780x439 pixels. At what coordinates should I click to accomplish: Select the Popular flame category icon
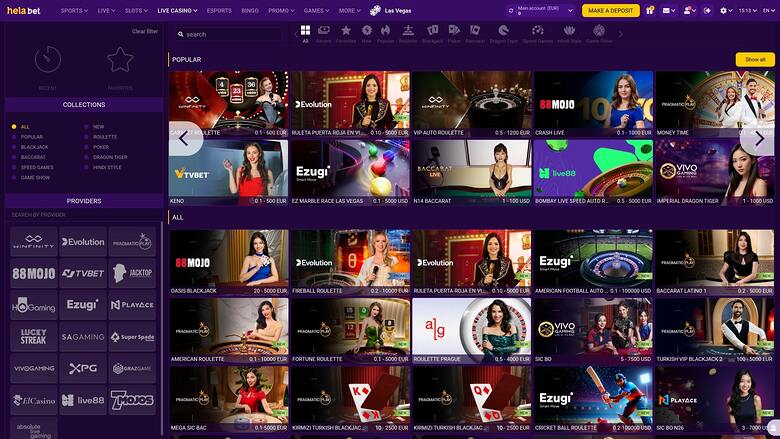(x=386, y=31)
